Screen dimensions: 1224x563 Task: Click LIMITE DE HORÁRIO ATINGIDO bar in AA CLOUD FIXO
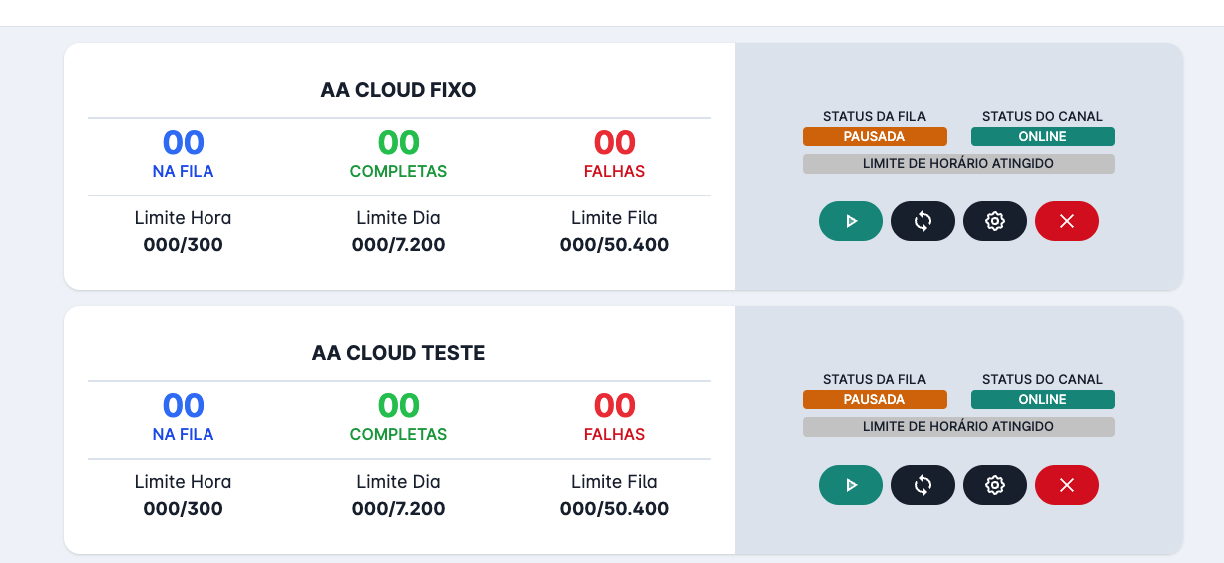(959, 163)
